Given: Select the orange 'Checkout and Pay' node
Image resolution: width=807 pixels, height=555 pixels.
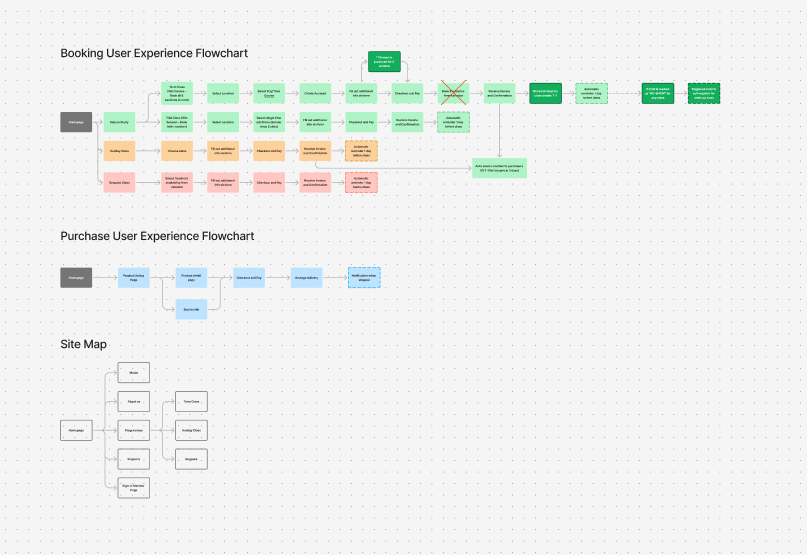Looking at the screenshot, I should 269,151.
